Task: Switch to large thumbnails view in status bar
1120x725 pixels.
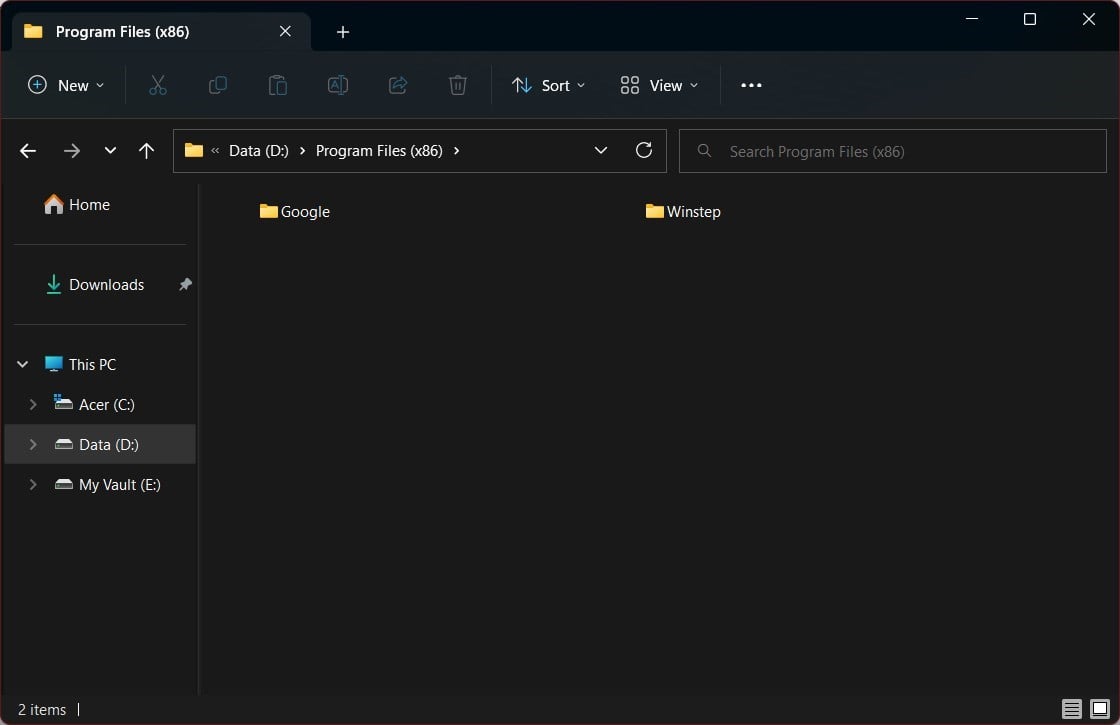Action: tap(1100, 709)
